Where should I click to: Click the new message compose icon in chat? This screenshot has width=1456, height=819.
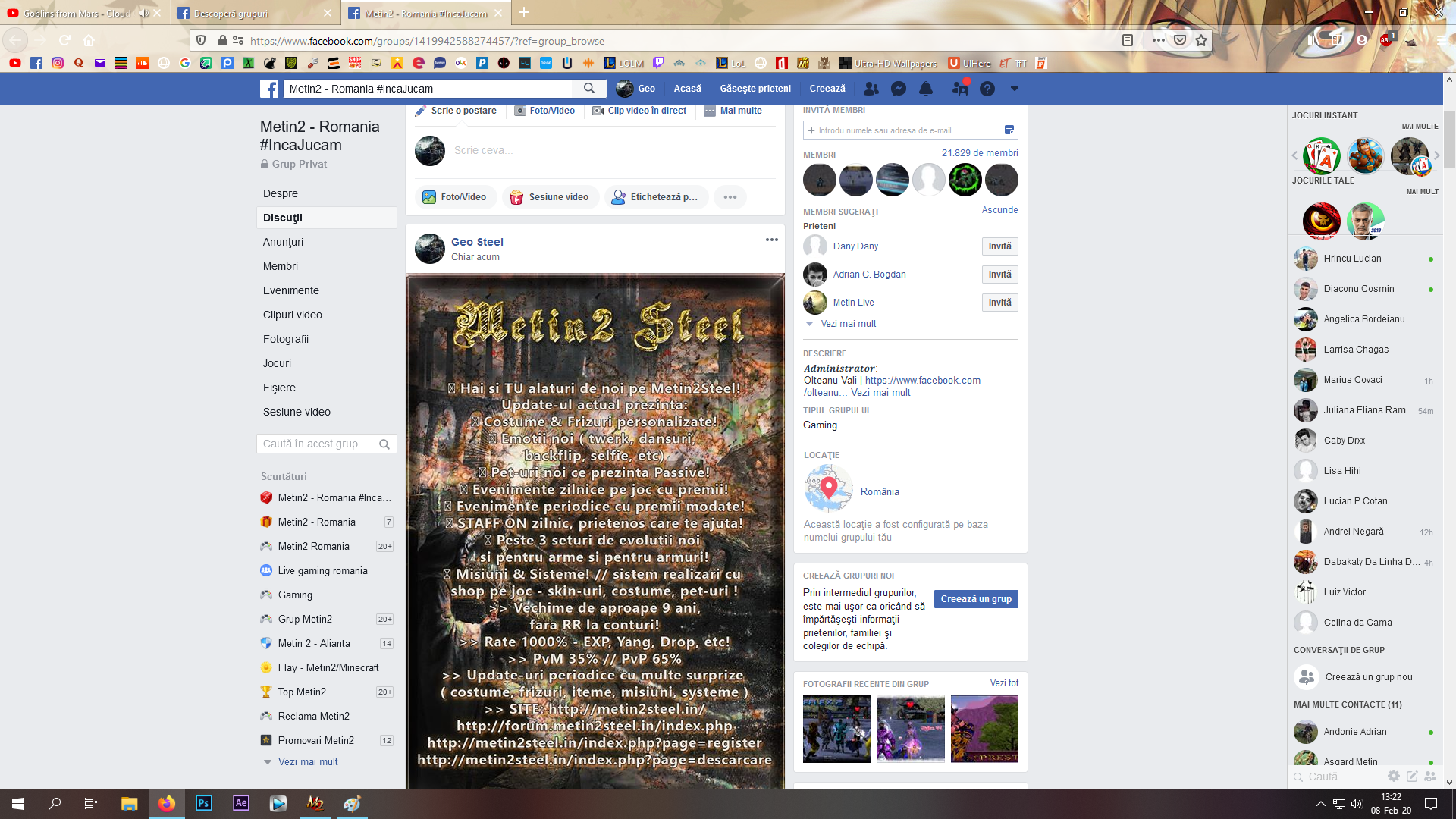[1412, 776]
